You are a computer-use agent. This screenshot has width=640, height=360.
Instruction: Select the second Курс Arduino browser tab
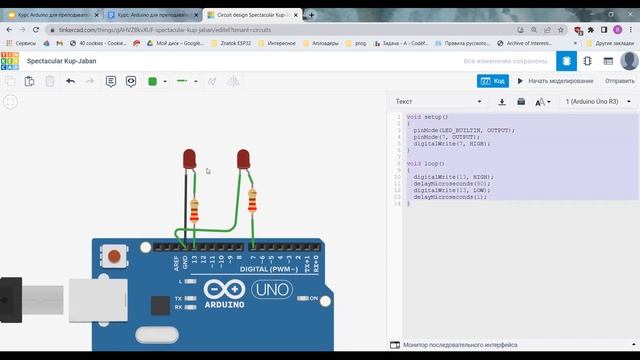(x=153, y=15)
